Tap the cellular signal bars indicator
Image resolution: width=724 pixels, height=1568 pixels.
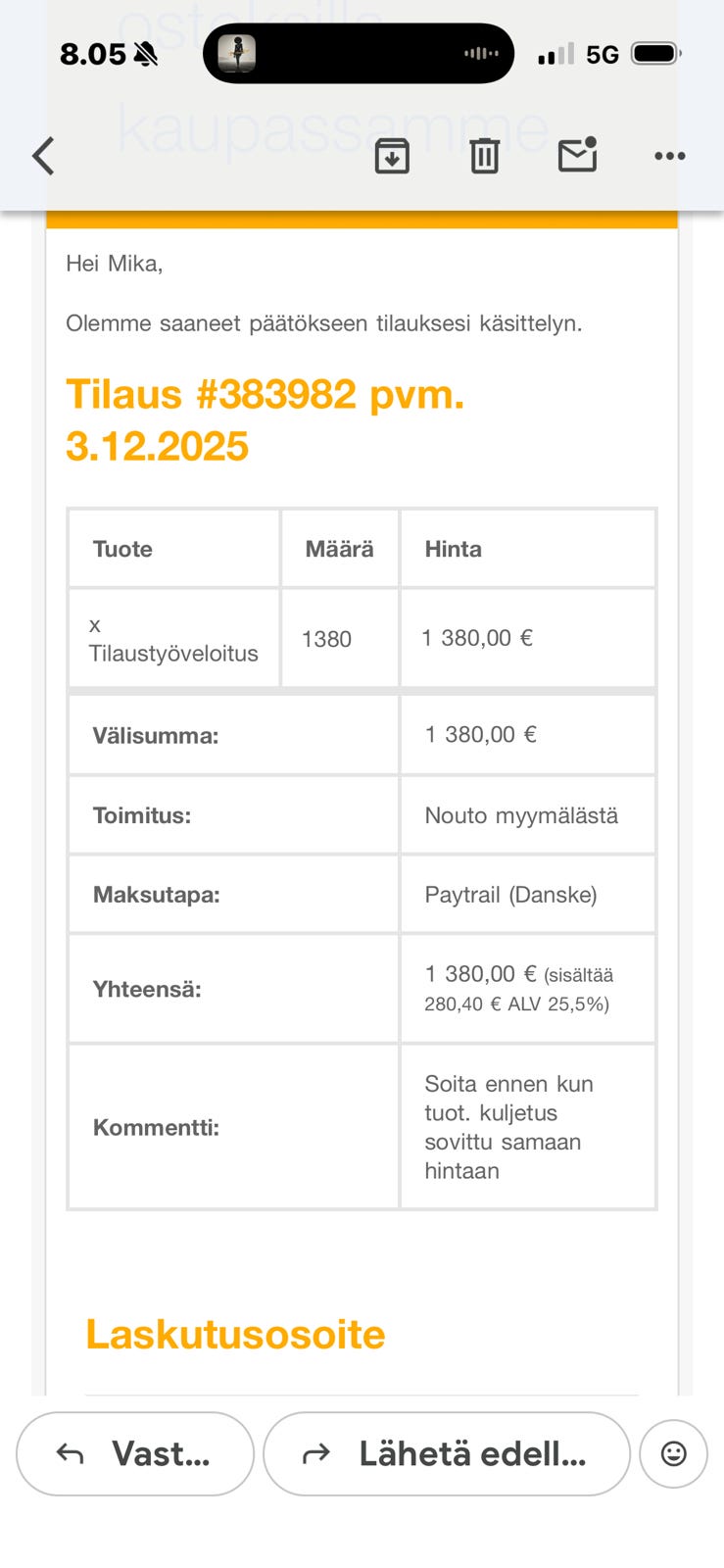point(555,54)
